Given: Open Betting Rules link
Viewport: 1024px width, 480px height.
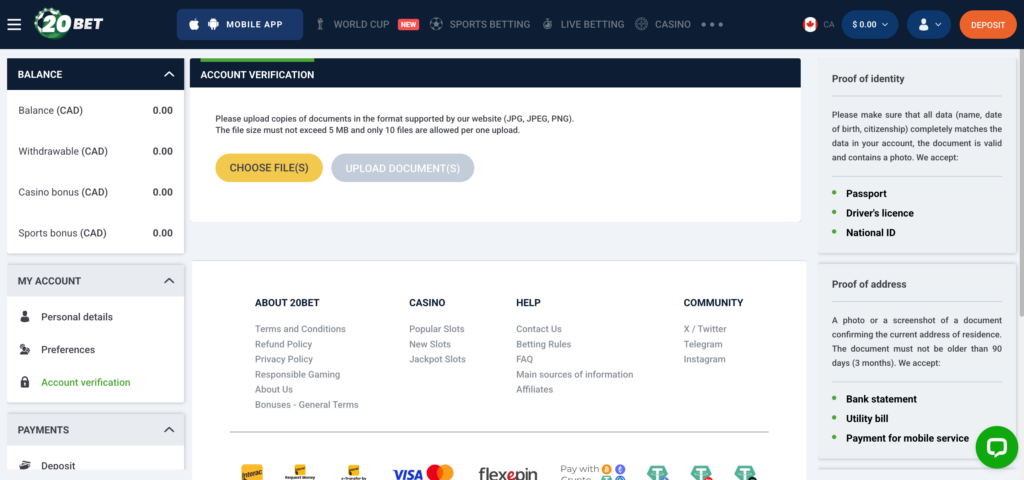Looking at the screenshot, I should click(x=543, y=344).
